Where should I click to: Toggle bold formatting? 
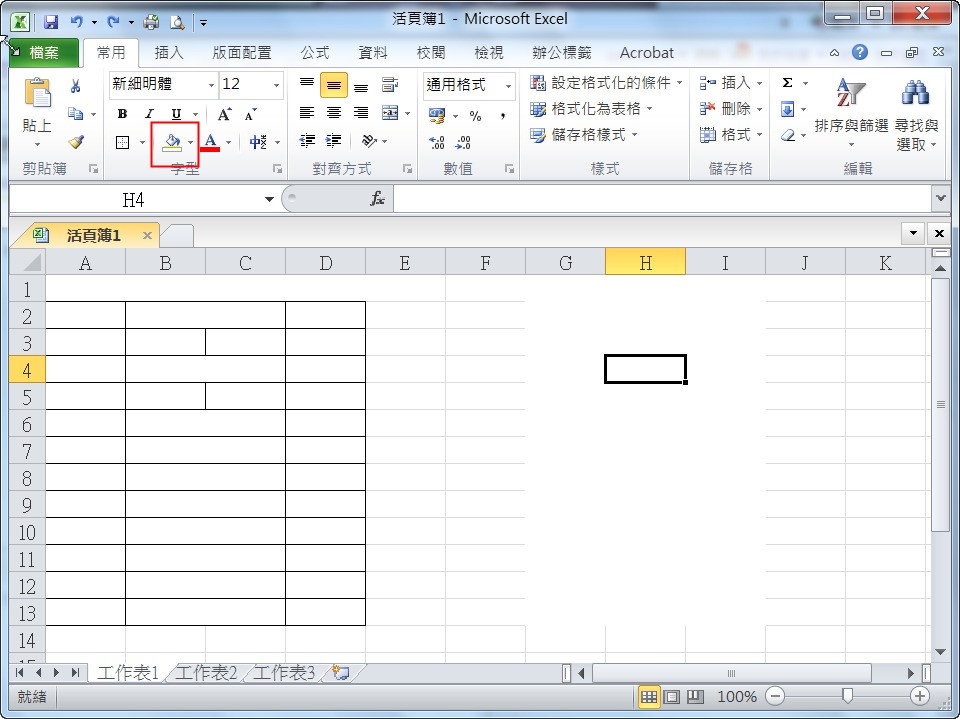122,114
